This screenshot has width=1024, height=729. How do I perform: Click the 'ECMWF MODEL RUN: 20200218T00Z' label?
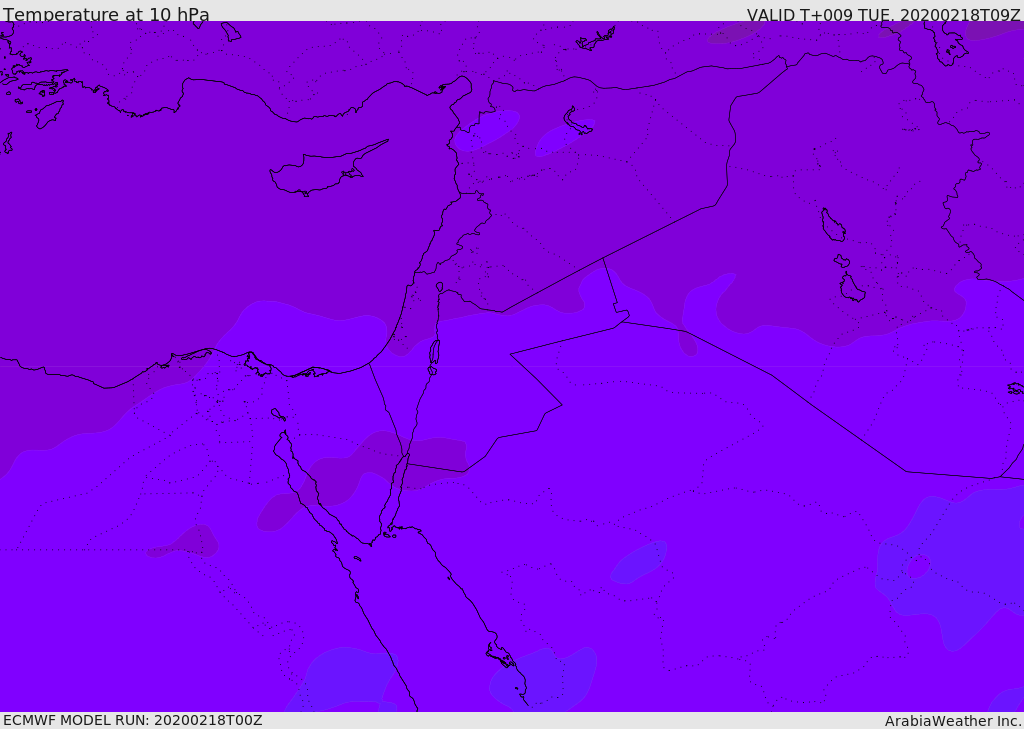click(133, 720)
